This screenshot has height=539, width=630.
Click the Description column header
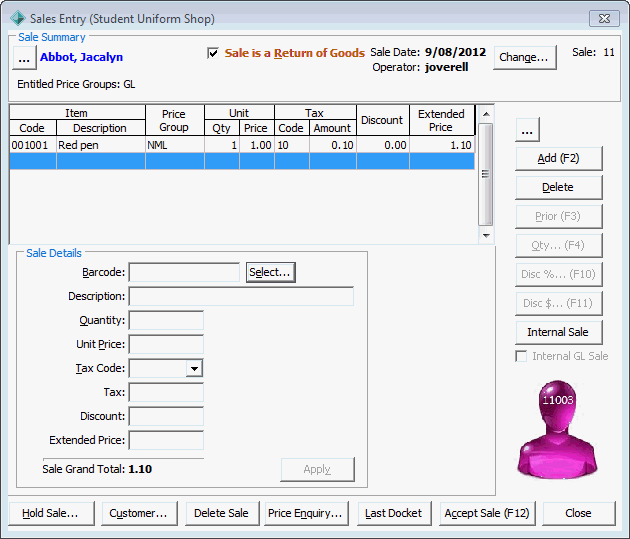[x=100, y=128]
